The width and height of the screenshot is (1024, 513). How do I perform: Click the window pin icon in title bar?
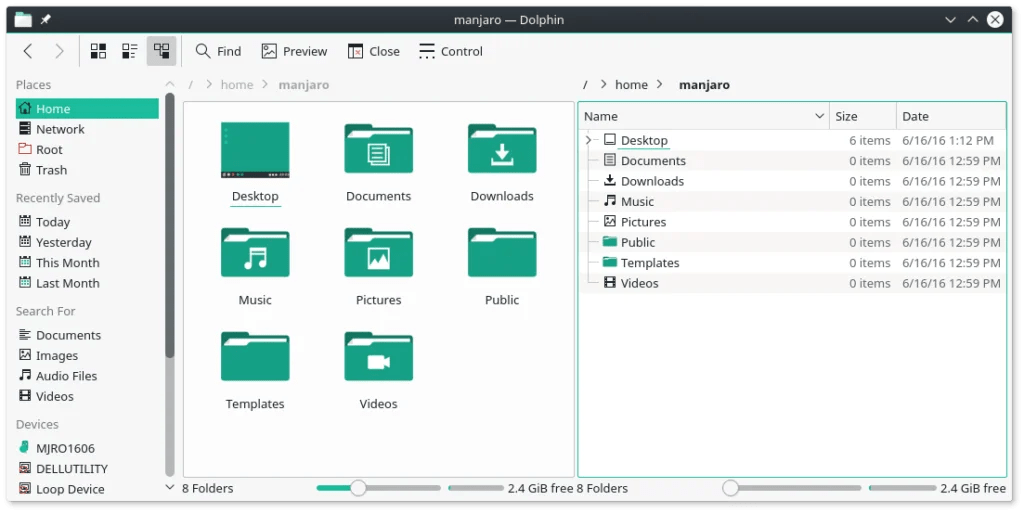pos(45,20)
